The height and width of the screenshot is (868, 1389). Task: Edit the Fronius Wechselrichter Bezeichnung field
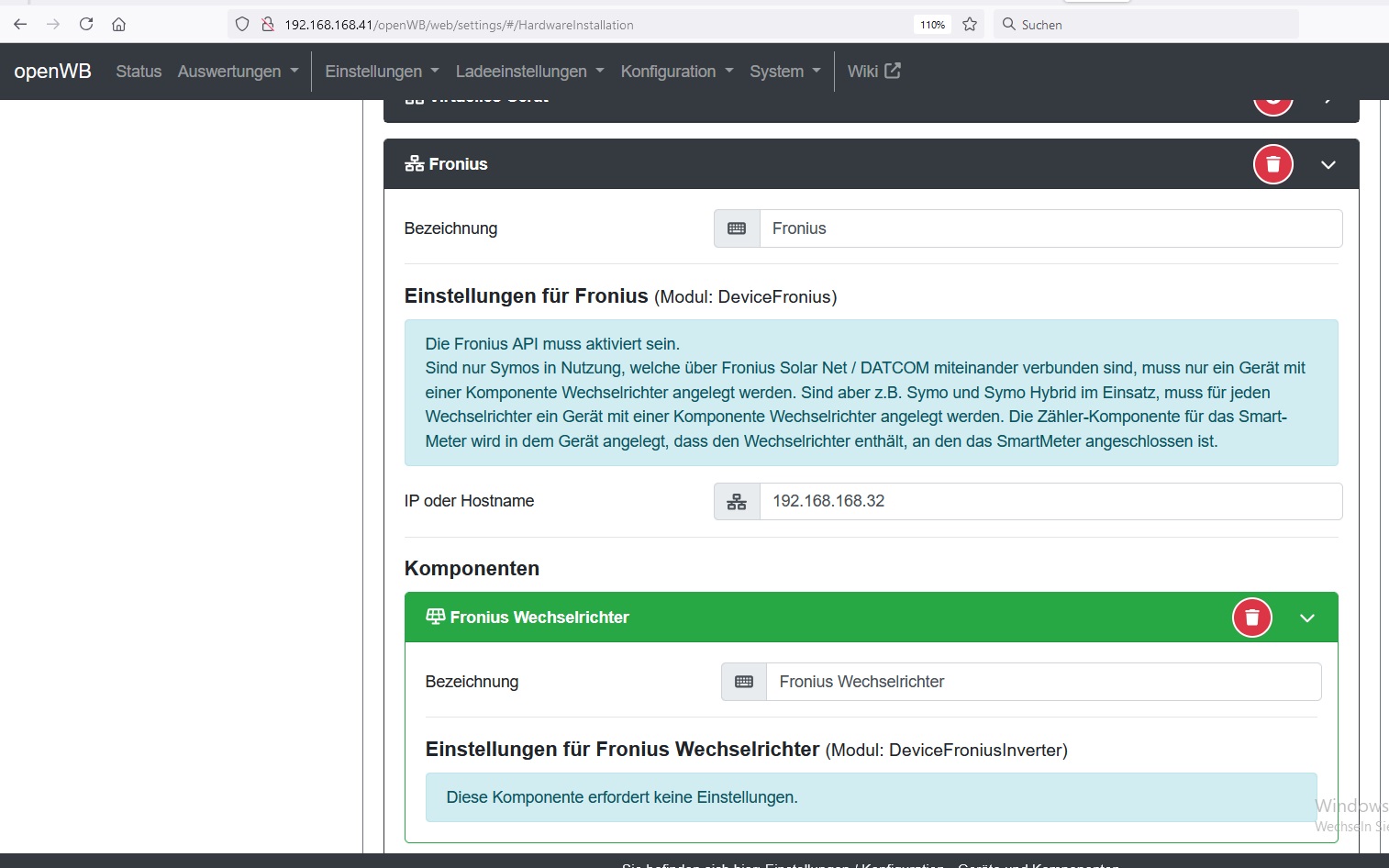(x=1043, y=682)
